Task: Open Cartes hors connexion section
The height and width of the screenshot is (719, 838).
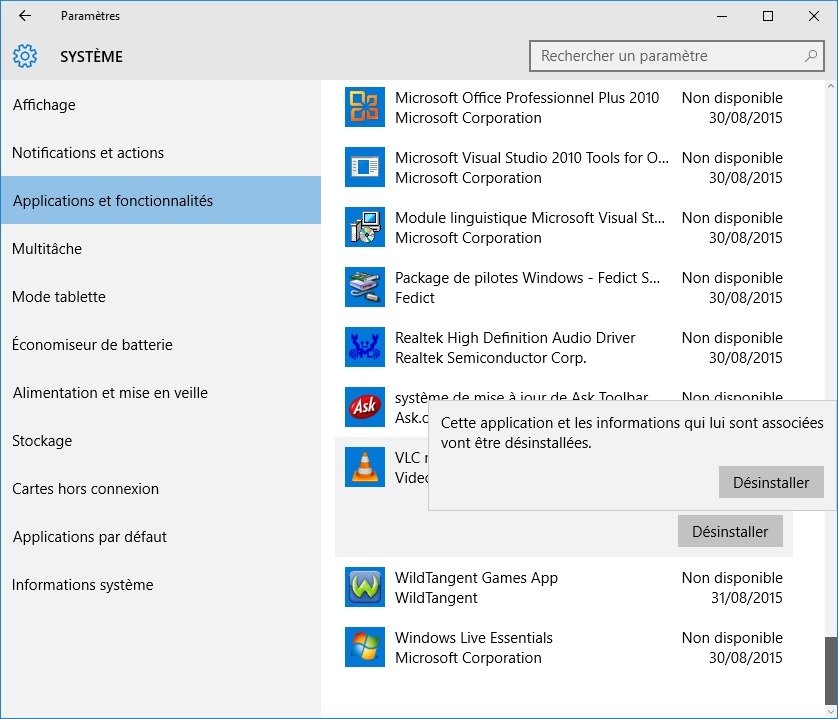Action: [161, 489]
